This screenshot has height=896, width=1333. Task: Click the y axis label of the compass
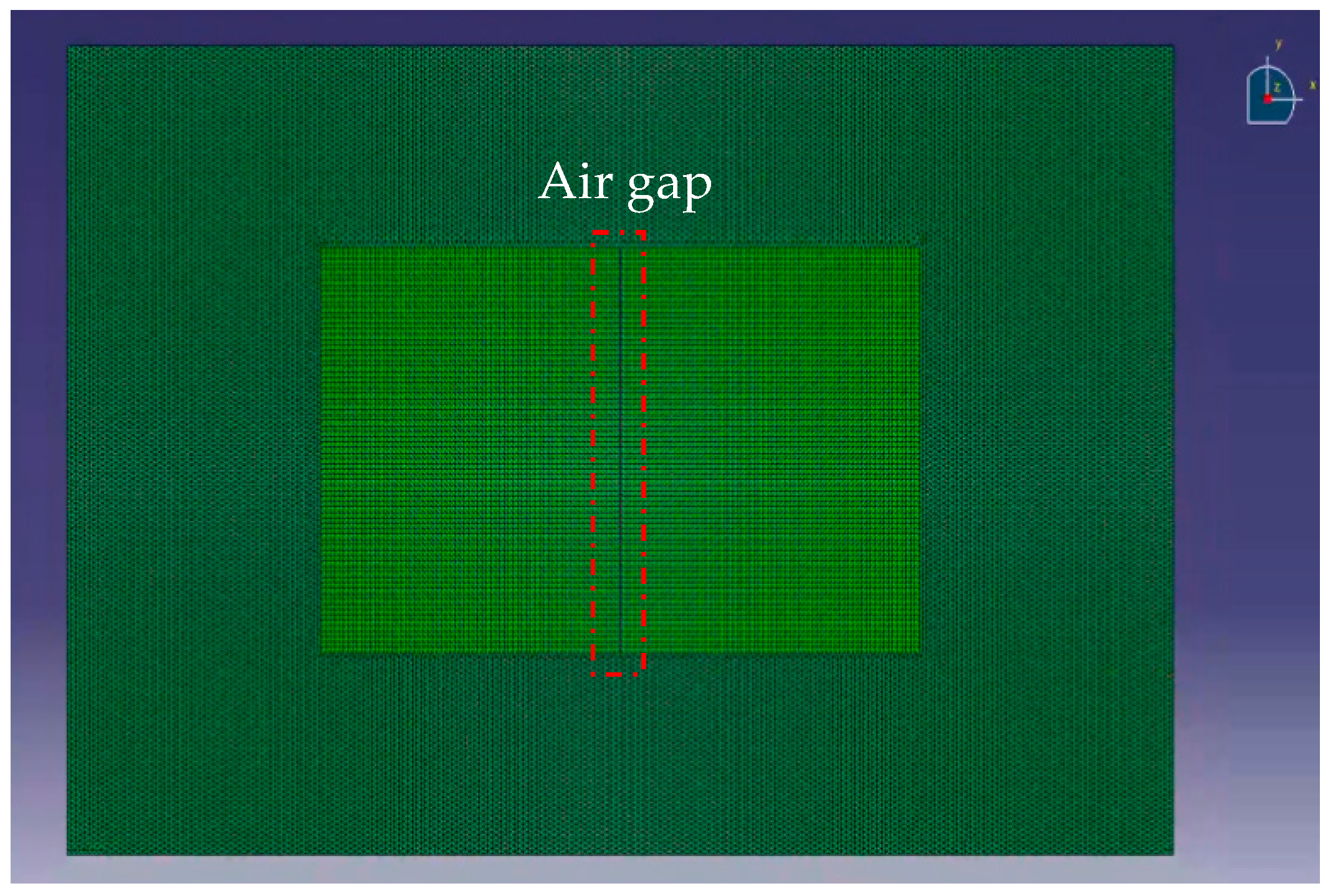1279,44
